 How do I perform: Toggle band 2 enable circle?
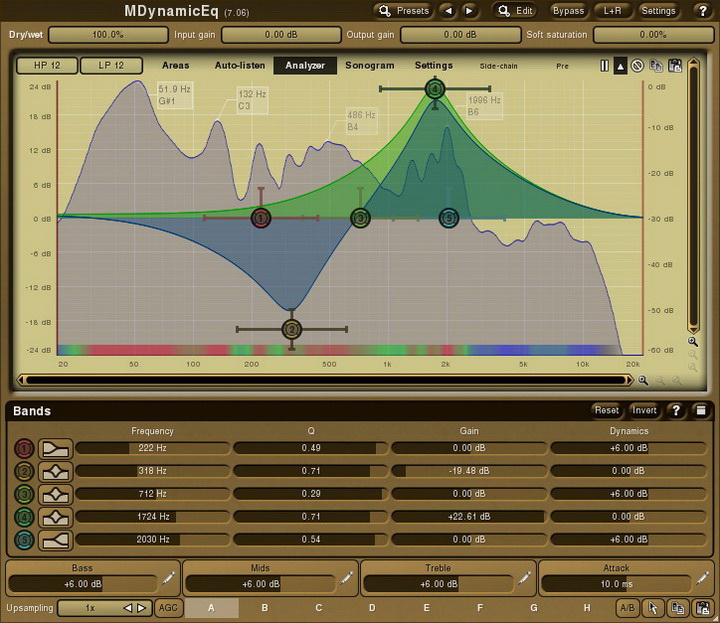pyautogui.click(x=24, y=471)
